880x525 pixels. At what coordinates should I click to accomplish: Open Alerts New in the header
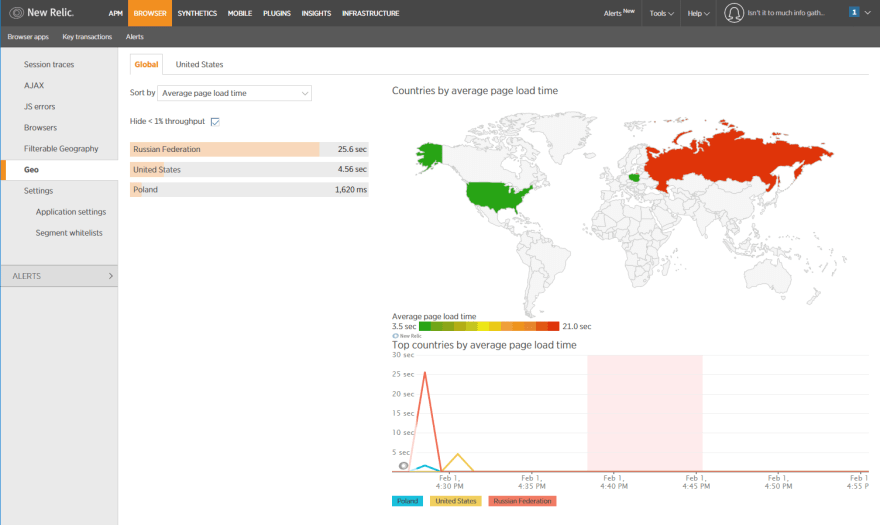click(619, 12)
